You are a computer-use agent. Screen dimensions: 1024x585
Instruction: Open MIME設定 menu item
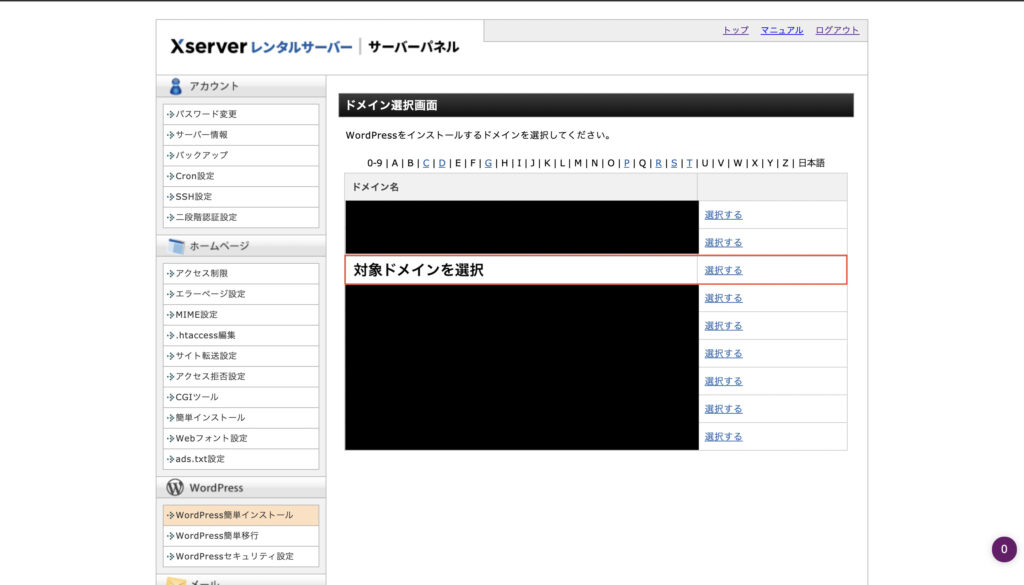[x=241, y=315]
